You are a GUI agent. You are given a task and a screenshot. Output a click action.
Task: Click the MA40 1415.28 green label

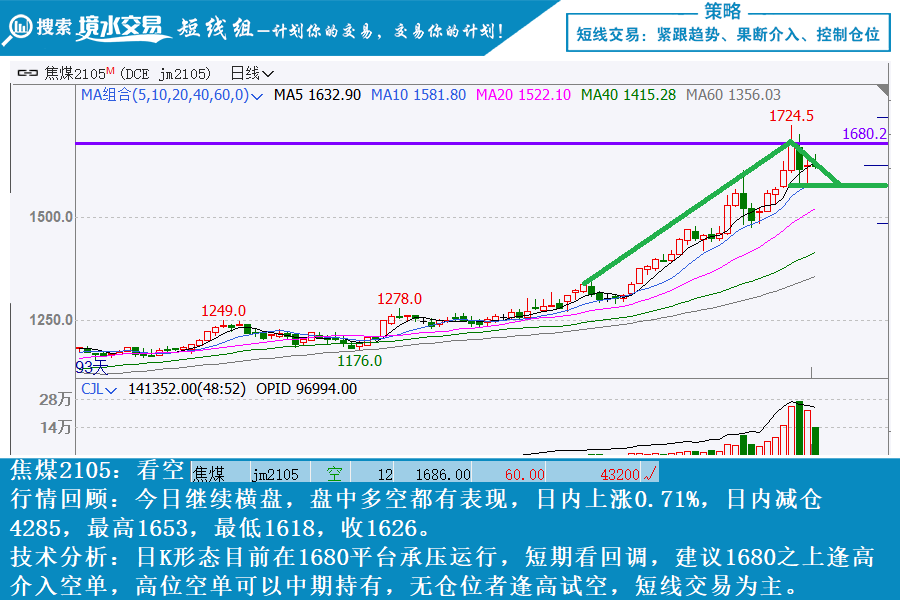(x=628, y=95)
